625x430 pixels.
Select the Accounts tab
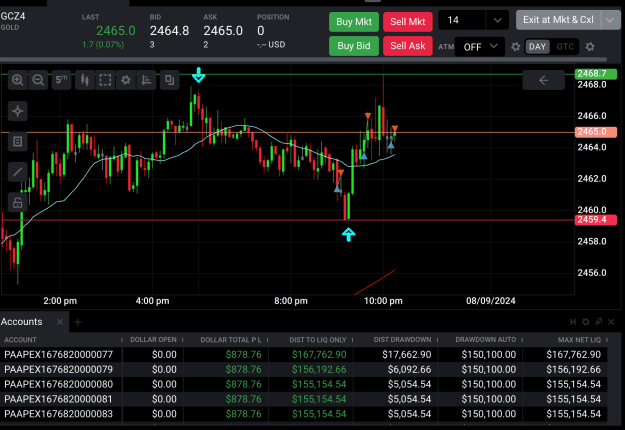(x=22, y=322)
